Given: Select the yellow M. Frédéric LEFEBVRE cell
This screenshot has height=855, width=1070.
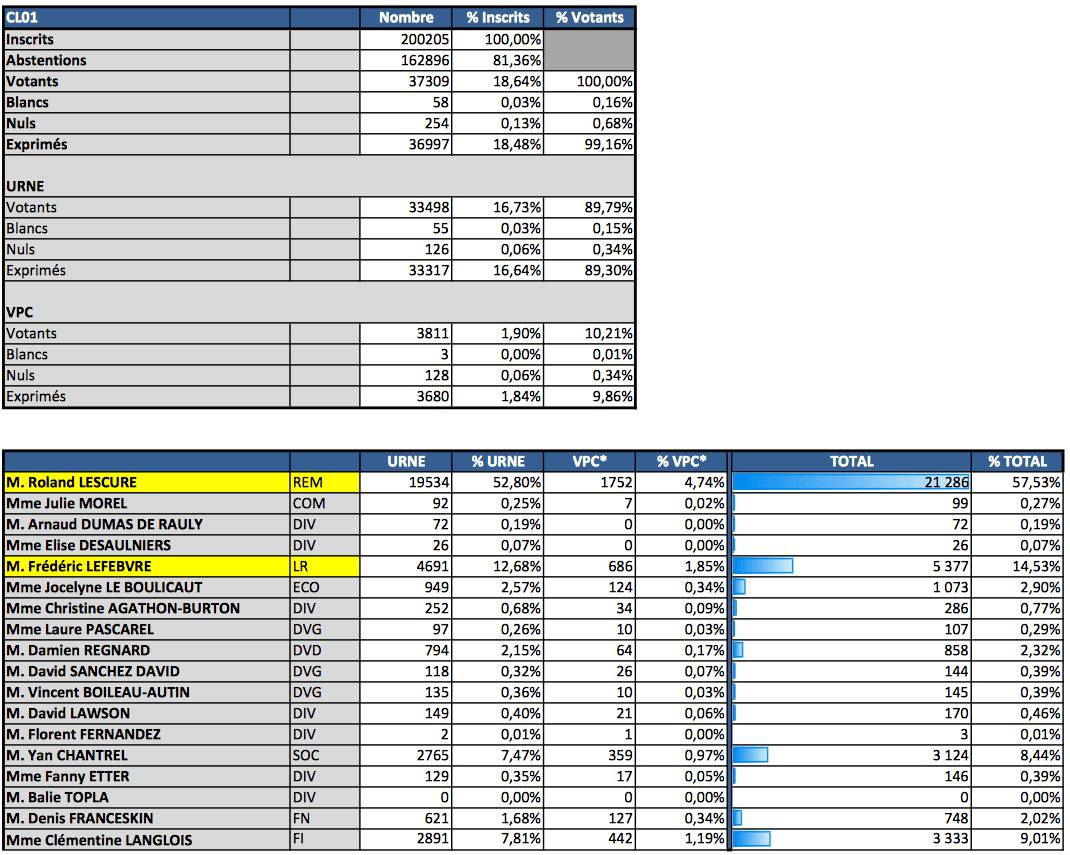Looking at the screenshot, I should pos(146,566).
